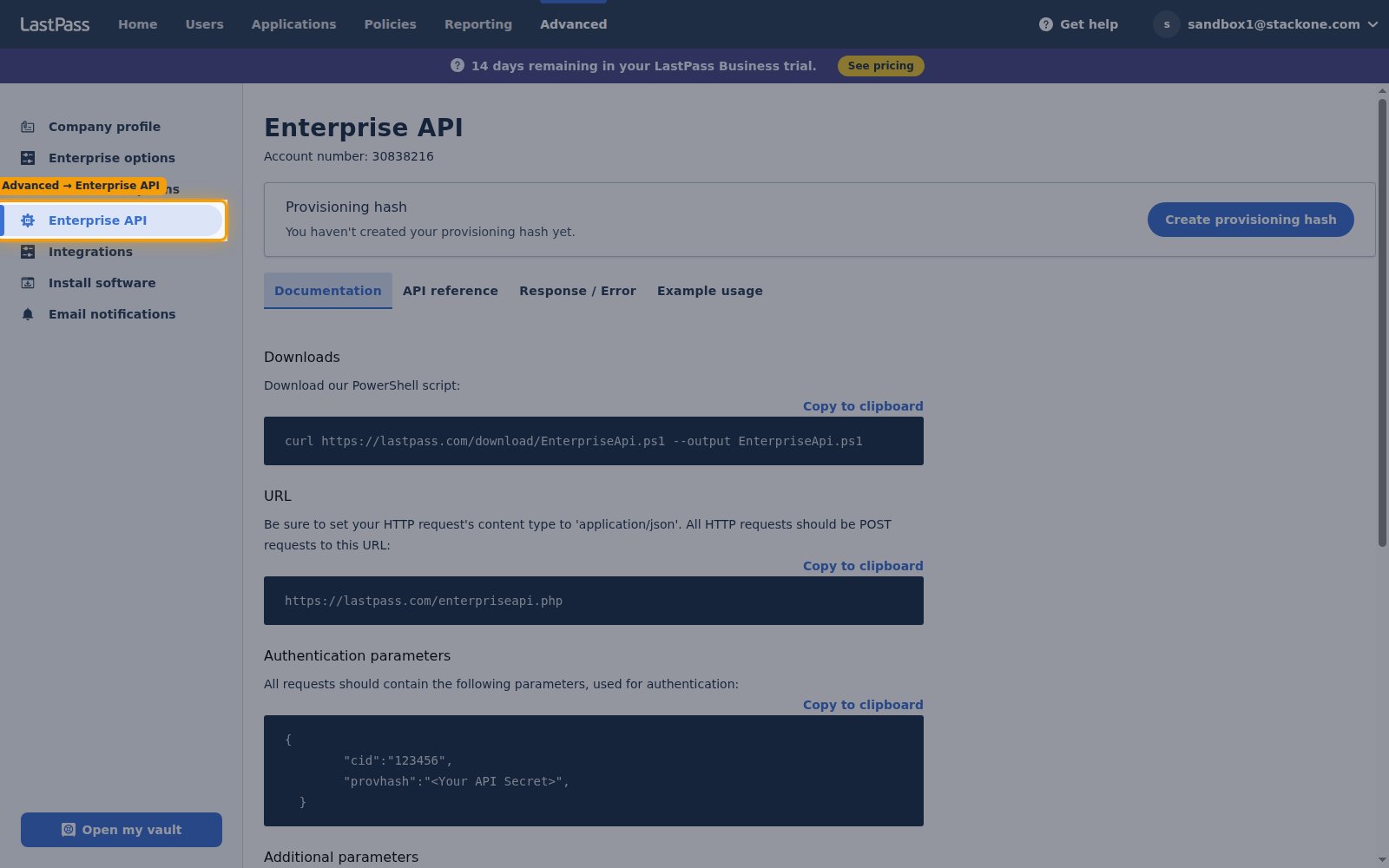Copy the PowerShell curl command to clipboard

pyautogui.click(x=863, y=406)
